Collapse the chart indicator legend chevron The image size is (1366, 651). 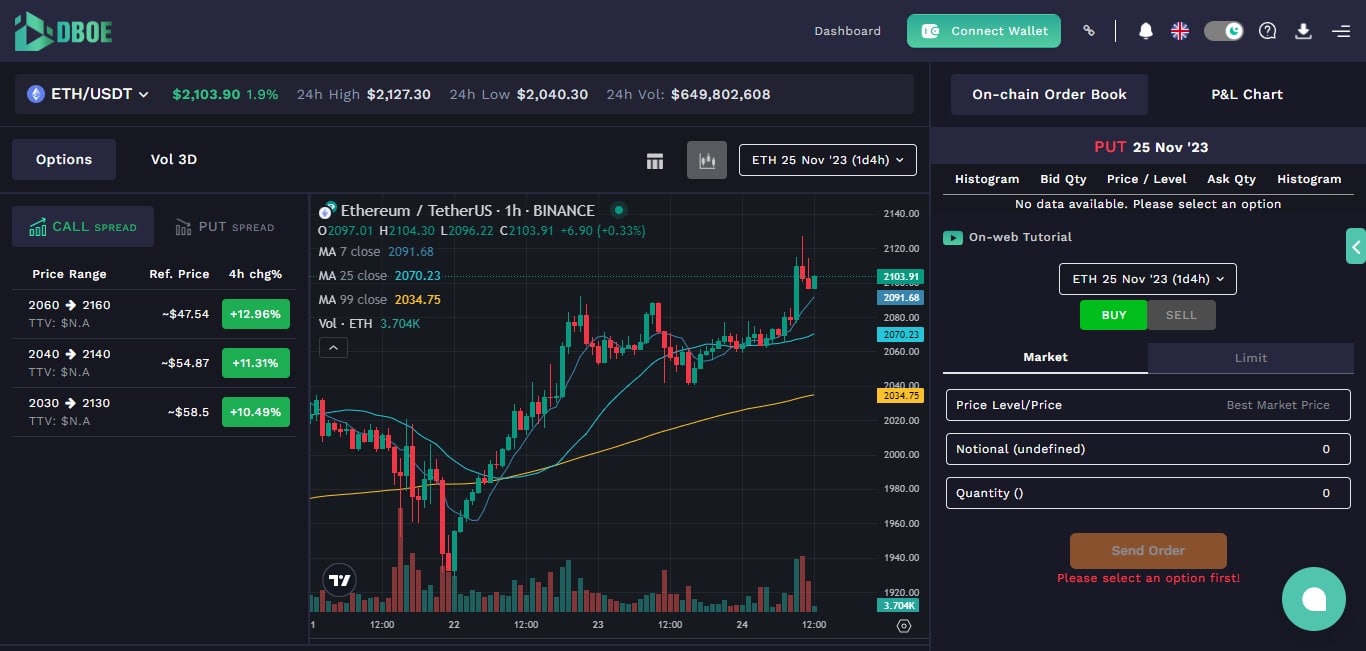pyautogui.click(x=333, y=347)
